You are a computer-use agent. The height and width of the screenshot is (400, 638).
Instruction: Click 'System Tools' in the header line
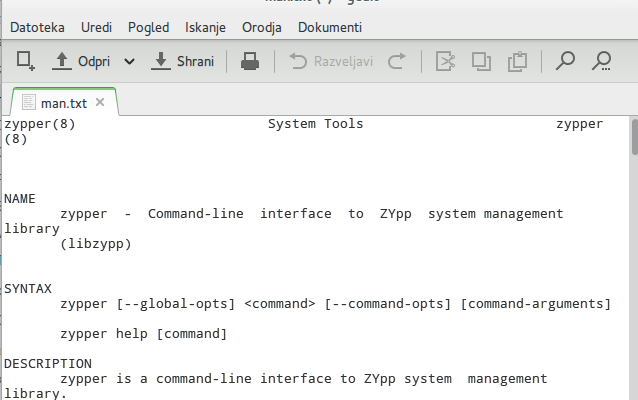[315, 124]
